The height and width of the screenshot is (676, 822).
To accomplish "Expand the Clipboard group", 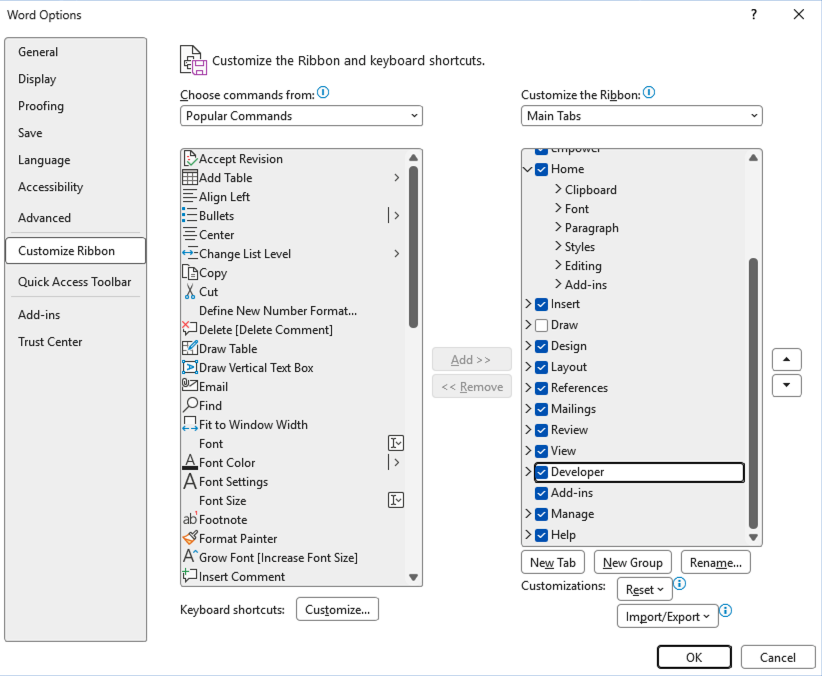I will [x=558, y=189].
